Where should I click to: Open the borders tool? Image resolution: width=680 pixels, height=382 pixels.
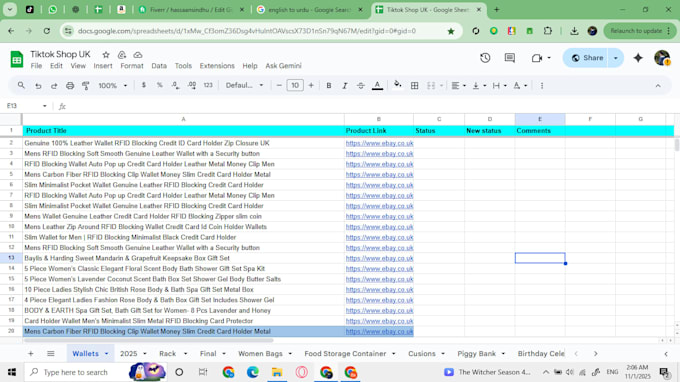(x=415, y=85)
